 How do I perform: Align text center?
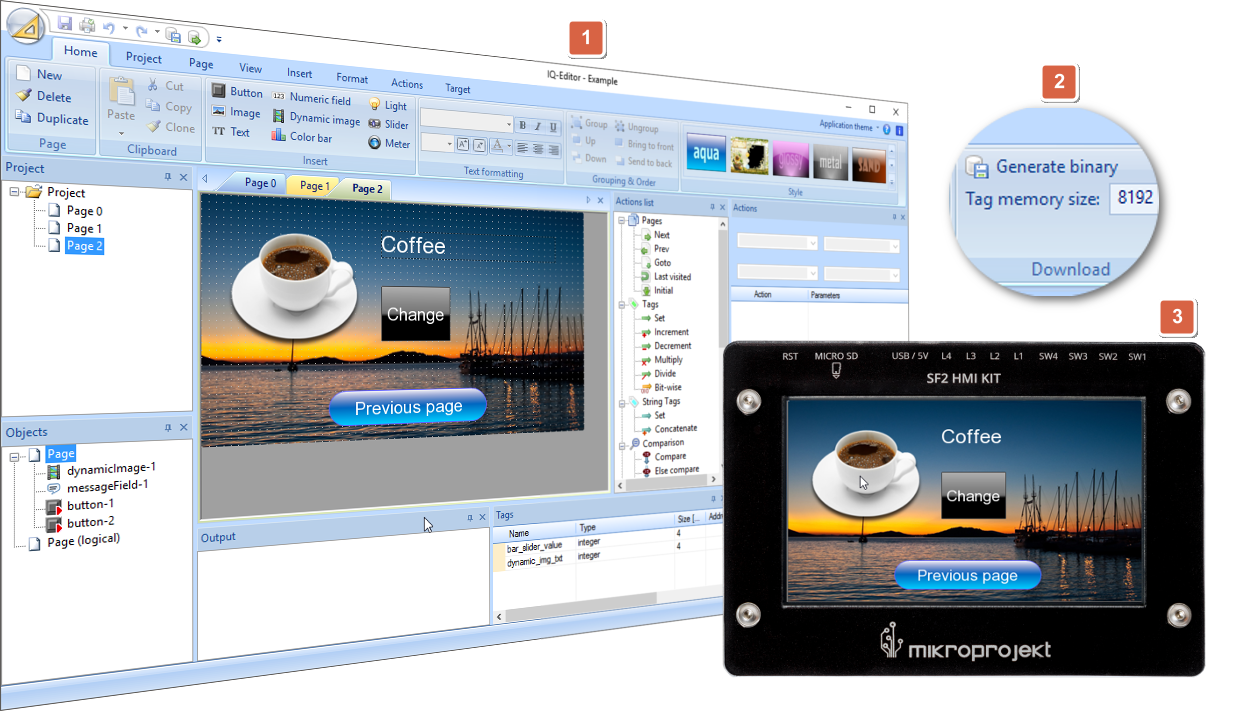click(x=537, y=148)
